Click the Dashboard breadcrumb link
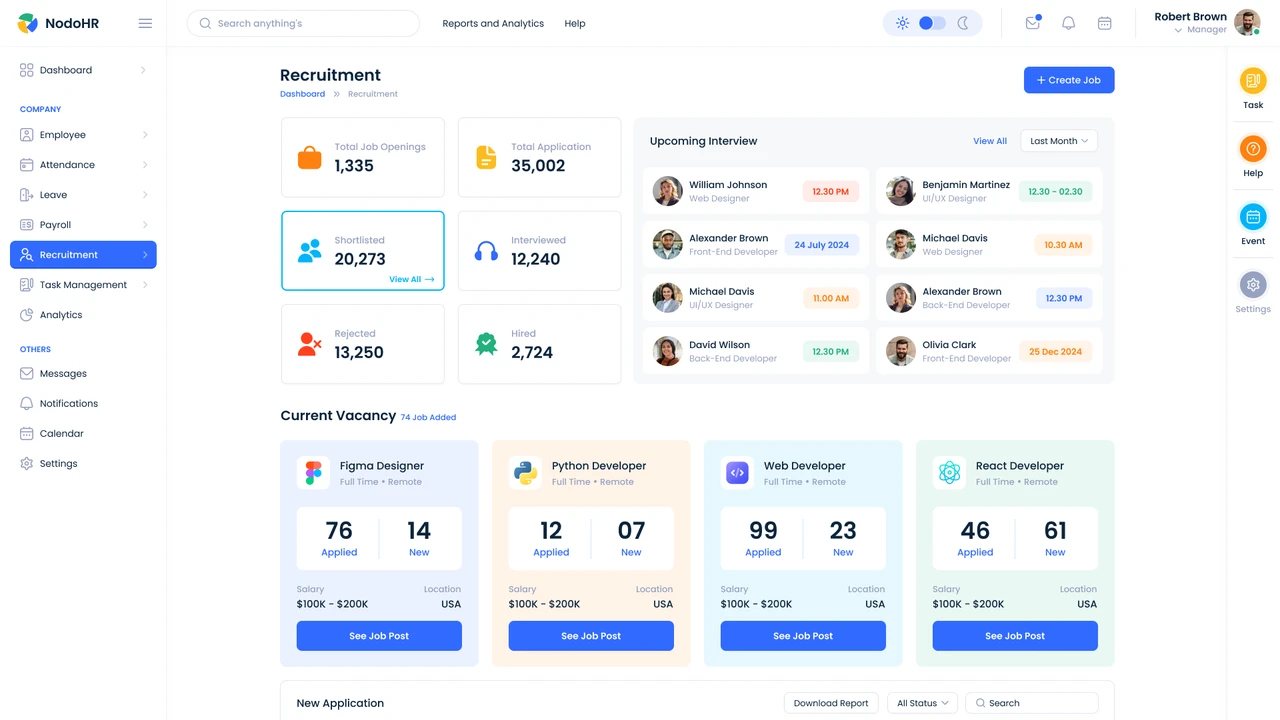 [x=302, y=94]
